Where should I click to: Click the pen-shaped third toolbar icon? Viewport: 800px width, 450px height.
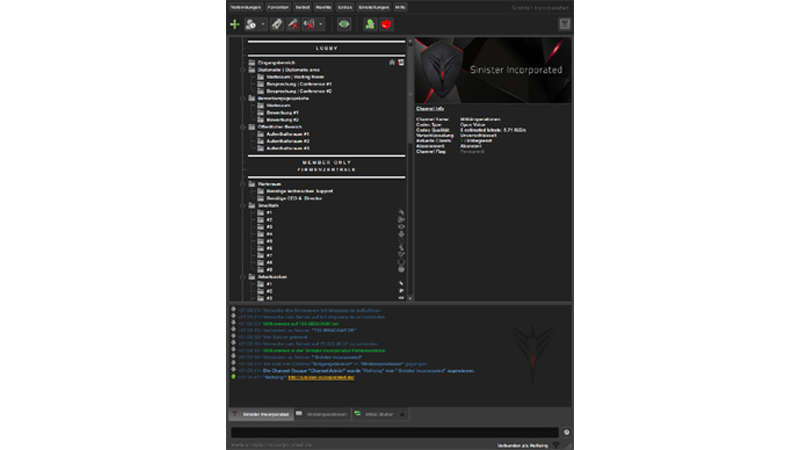pyautogui.click(x=275, y=23)
